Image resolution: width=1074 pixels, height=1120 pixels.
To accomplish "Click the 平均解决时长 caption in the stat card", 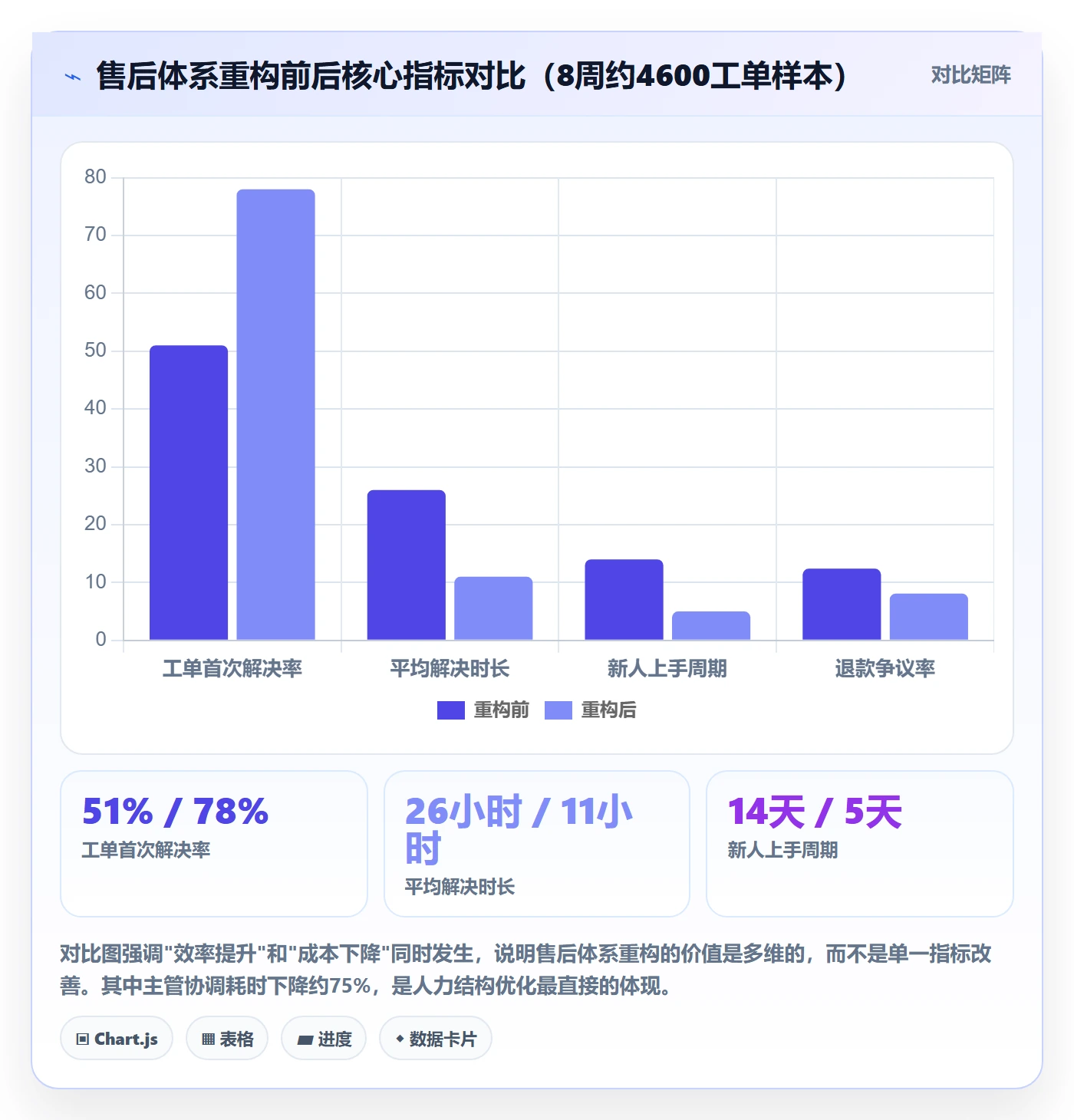I will click(460, 887).
